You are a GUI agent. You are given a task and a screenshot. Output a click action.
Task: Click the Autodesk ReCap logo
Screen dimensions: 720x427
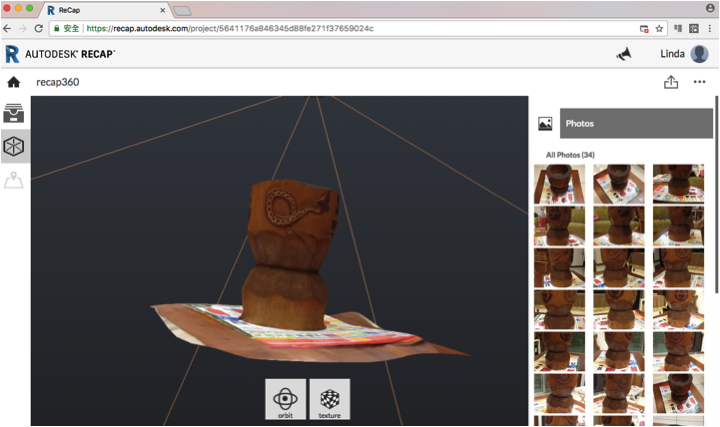click(x=60, y=54)
